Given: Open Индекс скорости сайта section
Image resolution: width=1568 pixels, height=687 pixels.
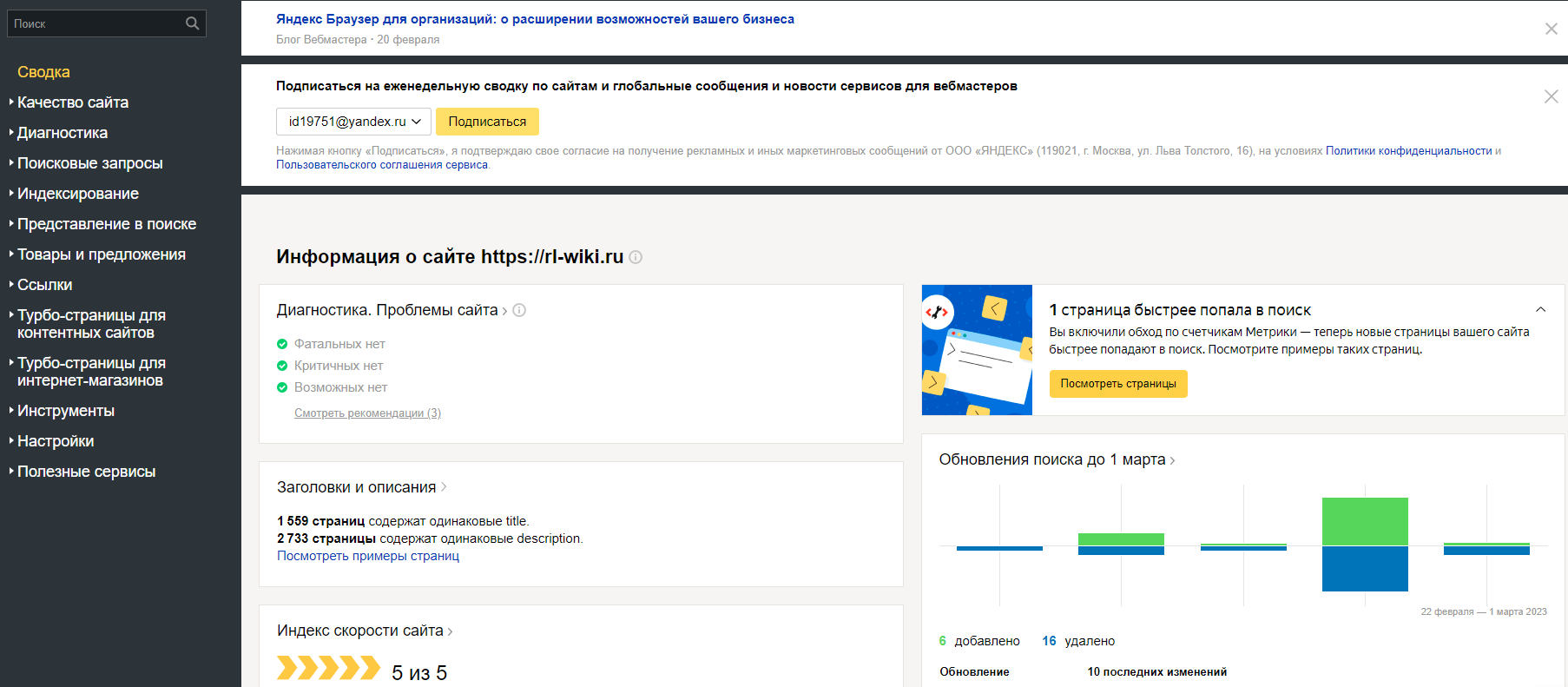Looking at the screenshot, I should coord(360,631).
